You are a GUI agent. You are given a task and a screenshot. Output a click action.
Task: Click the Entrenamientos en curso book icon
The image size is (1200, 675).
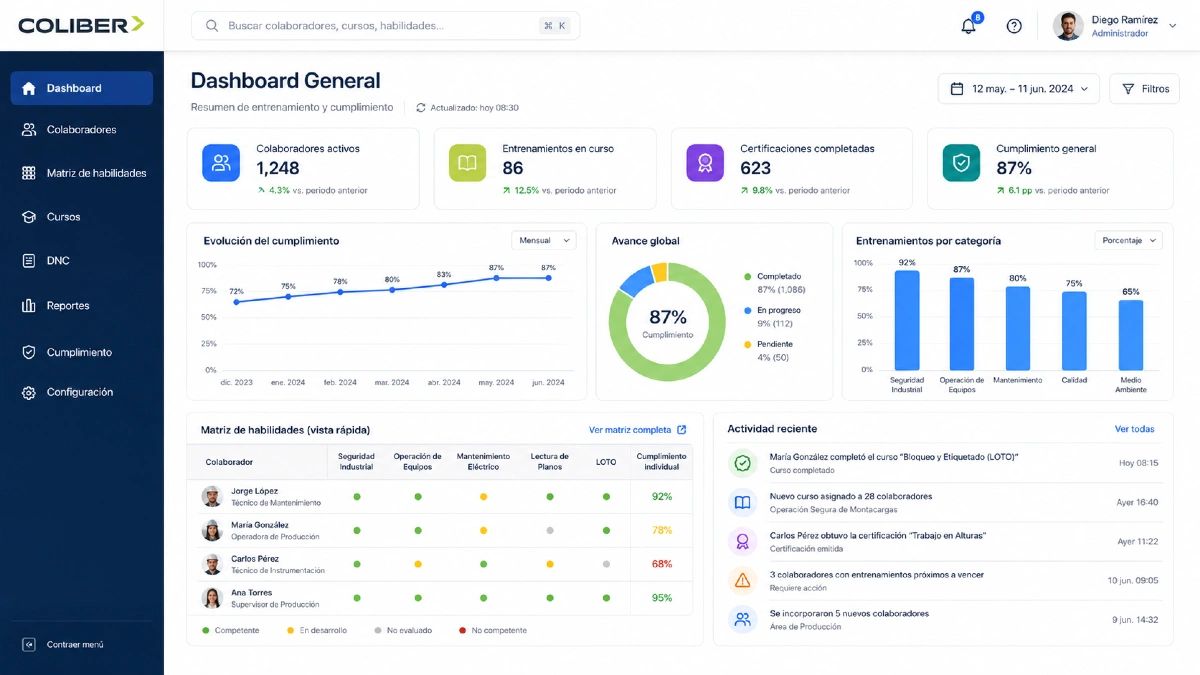(467, 163)
